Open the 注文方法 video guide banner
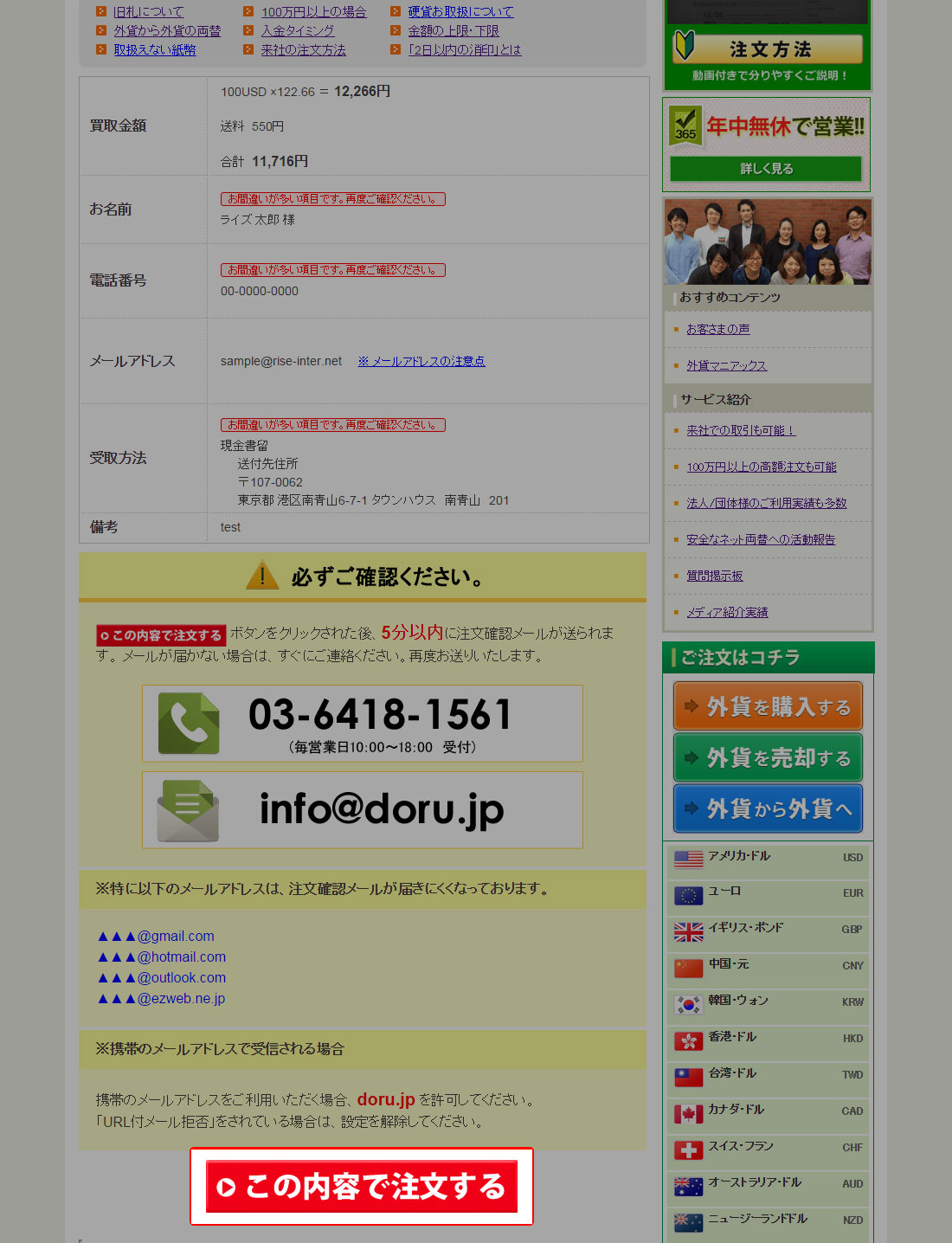 [768, 50]
